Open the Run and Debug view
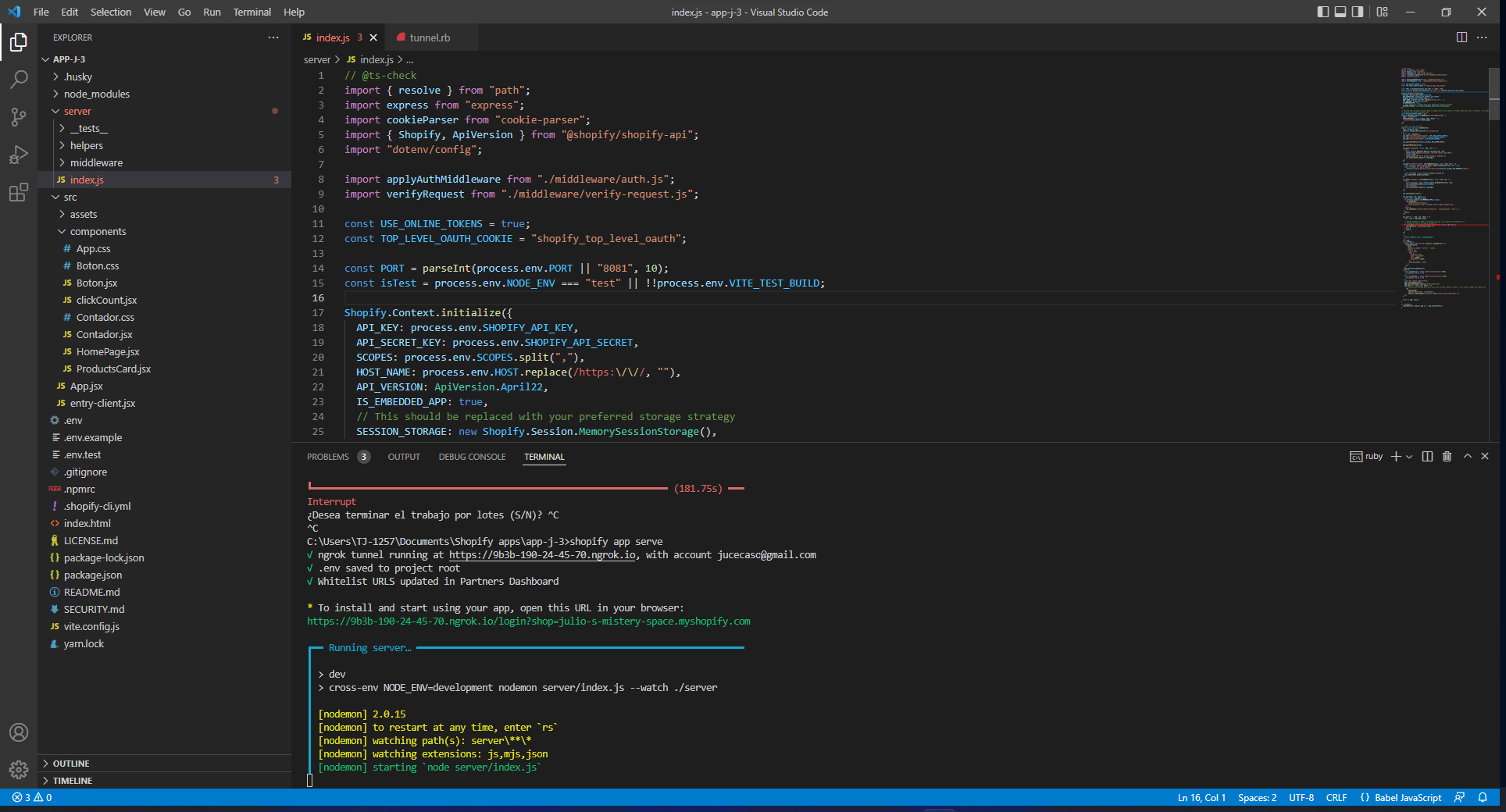This screenshot has height=812, width=1506. coord(19,155)
